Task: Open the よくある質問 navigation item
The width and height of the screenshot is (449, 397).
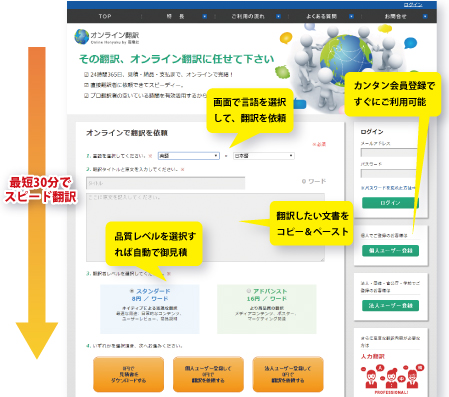Action: click(321, 16)
